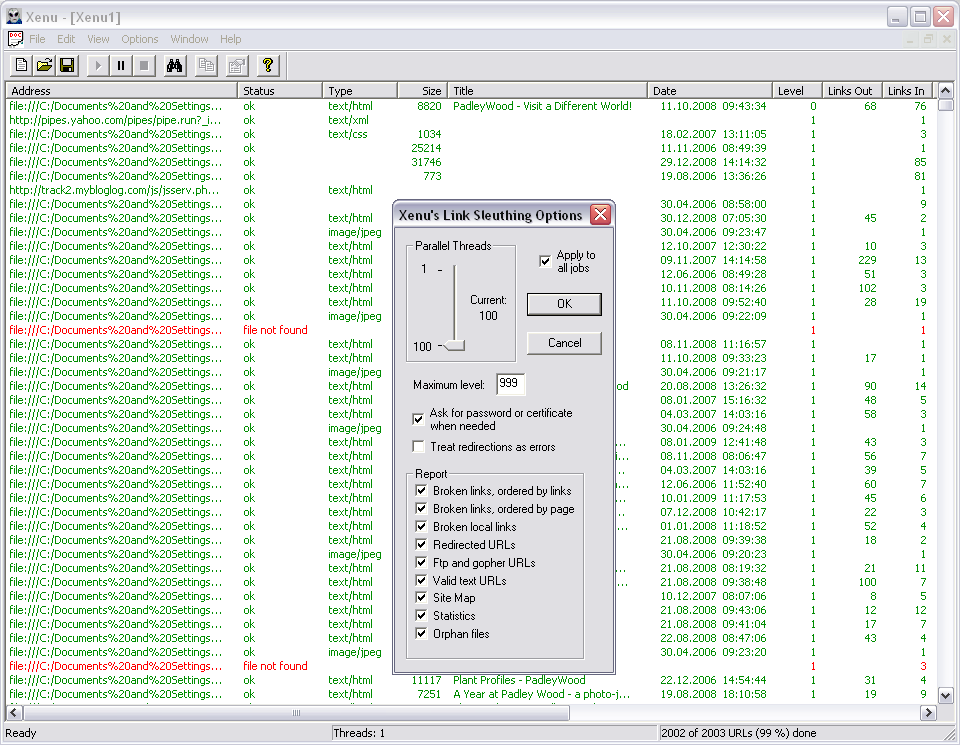
Task: Enable Treat redirections as errors
Action: (x=419, y=447)
